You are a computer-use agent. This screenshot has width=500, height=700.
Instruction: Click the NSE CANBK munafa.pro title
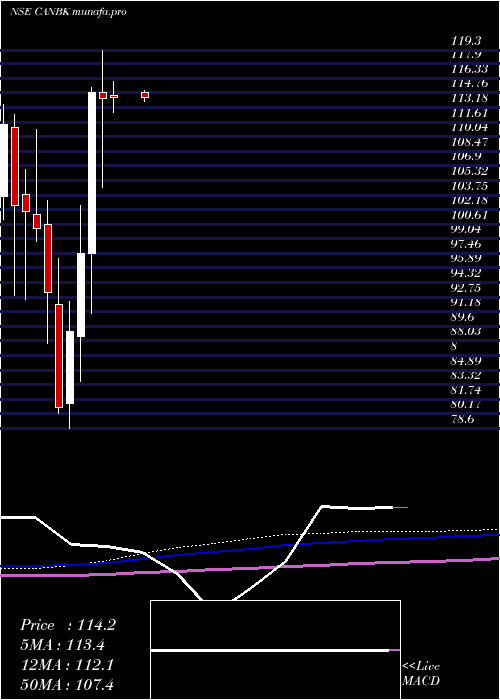pos(67,12)
